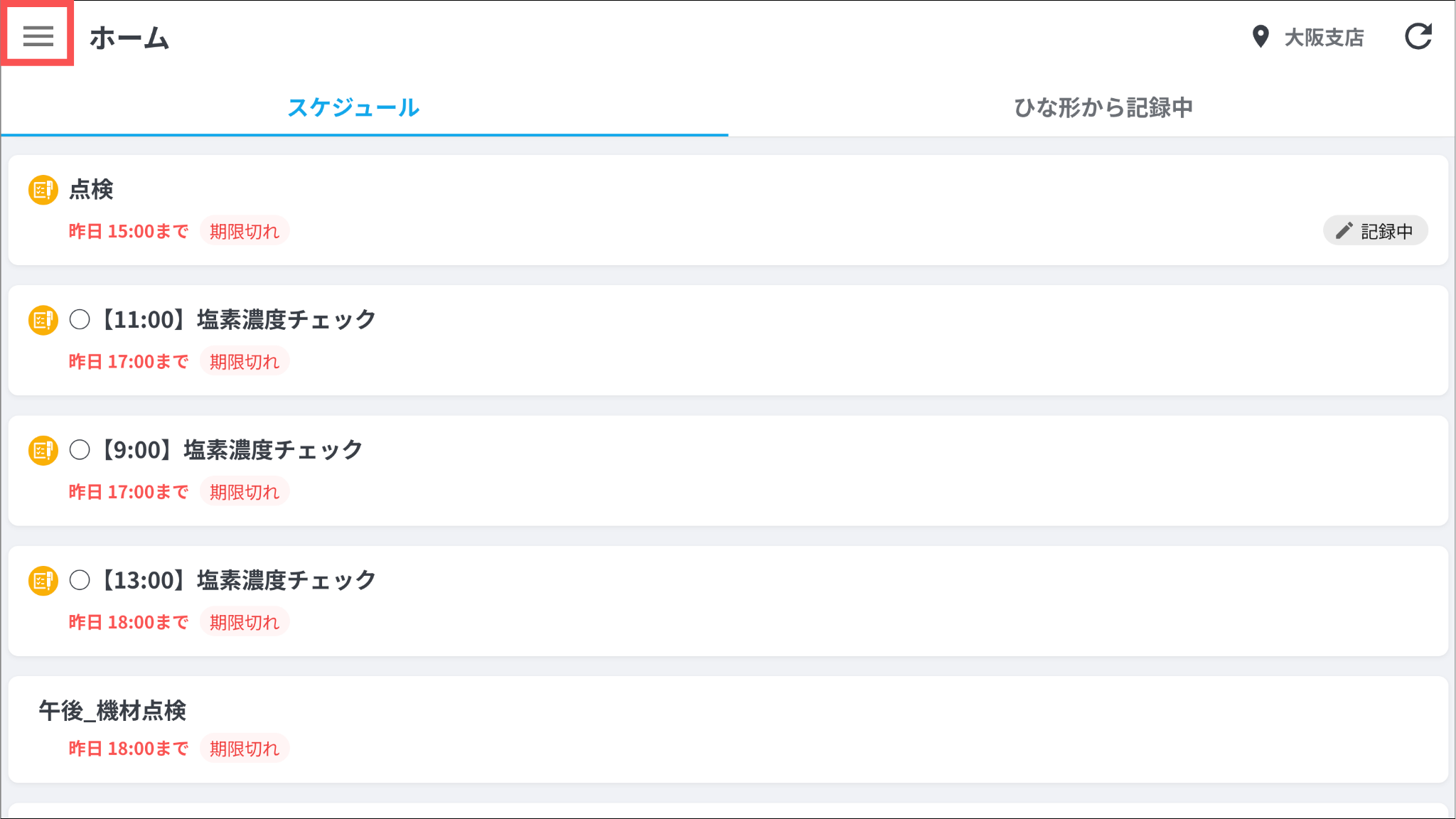Click the ホーム page title
Image resolution: width=1456 pixels, height=819 pixels.
click(129, 38)
